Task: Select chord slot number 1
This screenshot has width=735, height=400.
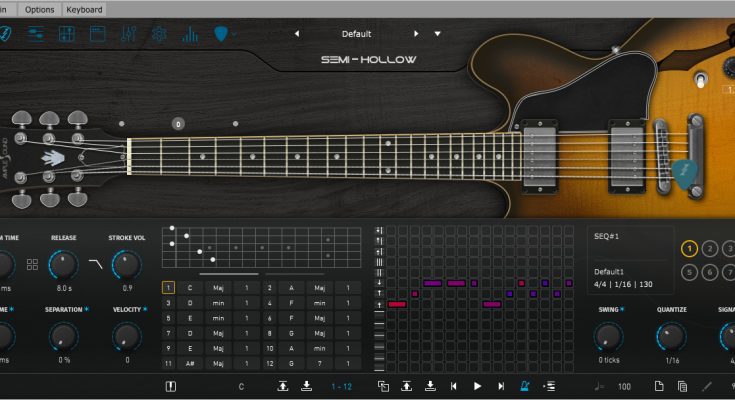Action: [168, 288]
